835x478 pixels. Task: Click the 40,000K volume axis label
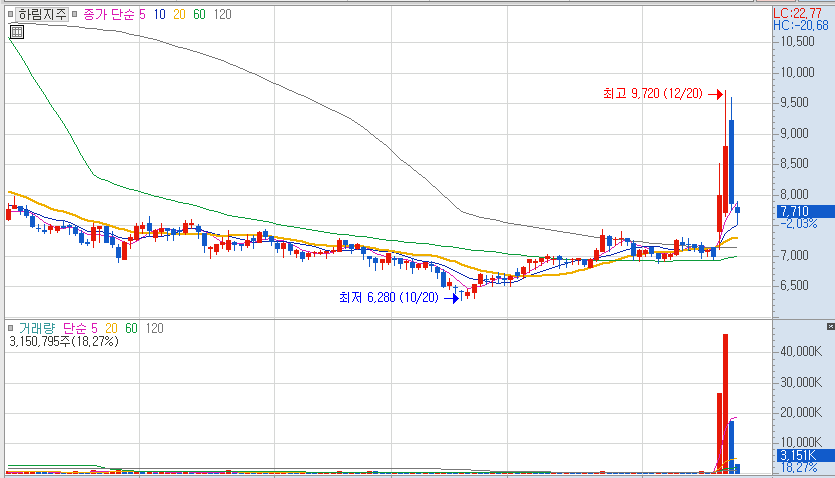click(x=801, y=352)
